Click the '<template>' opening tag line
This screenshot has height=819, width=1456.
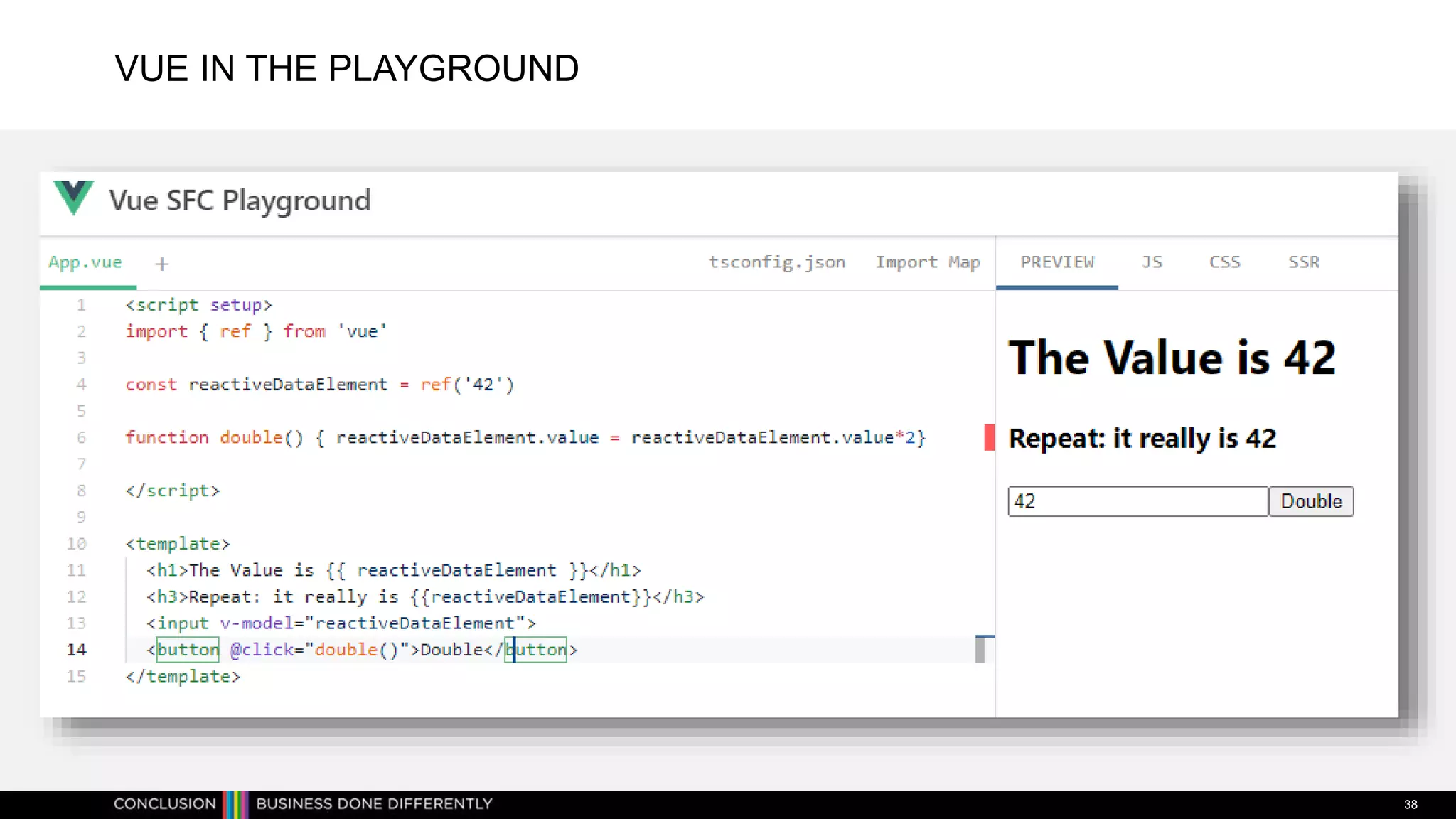click(178, 544)
